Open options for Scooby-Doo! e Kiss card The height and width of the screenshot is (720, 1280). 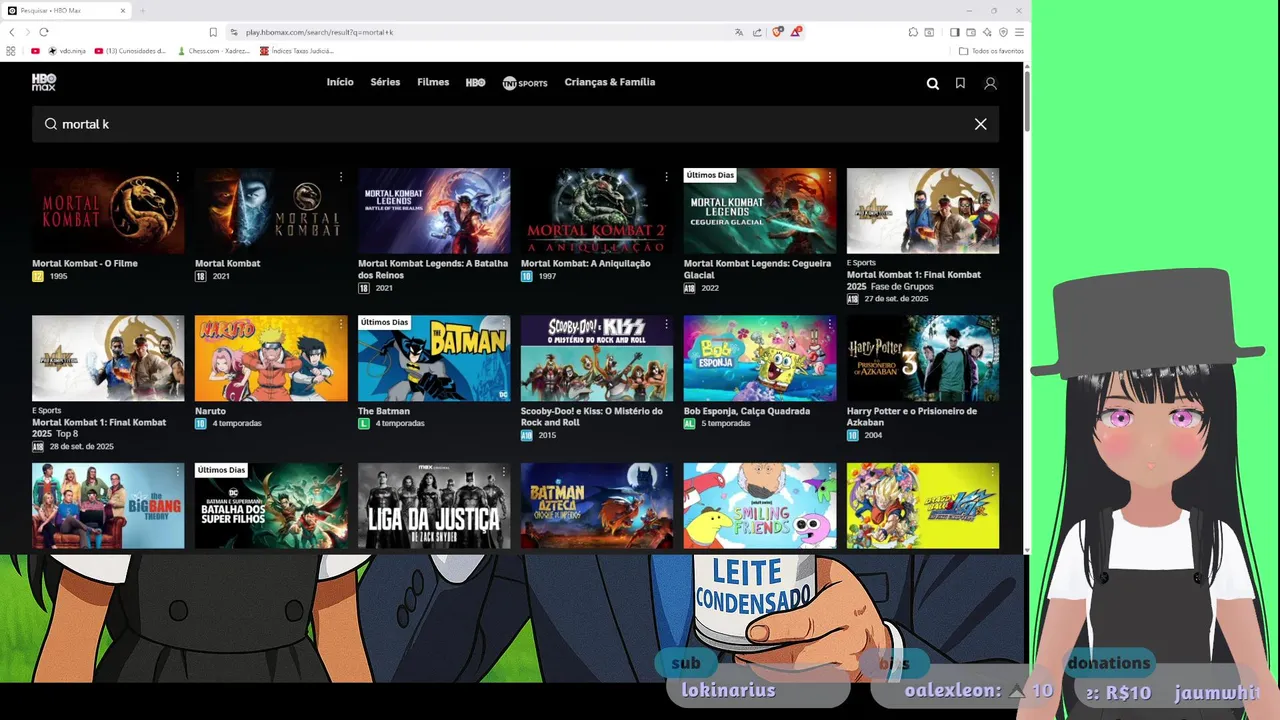[667, 325]
